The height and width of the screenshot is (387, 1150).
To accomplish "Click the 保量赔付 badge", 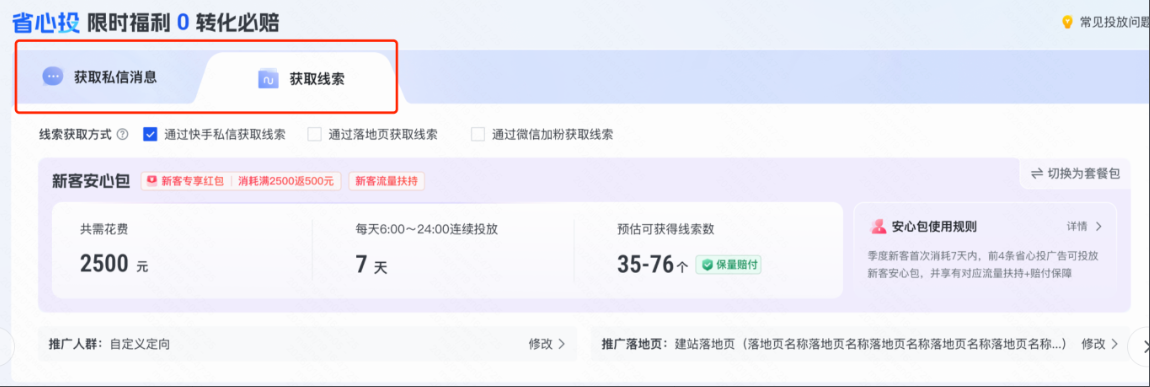I will (728, 265).
